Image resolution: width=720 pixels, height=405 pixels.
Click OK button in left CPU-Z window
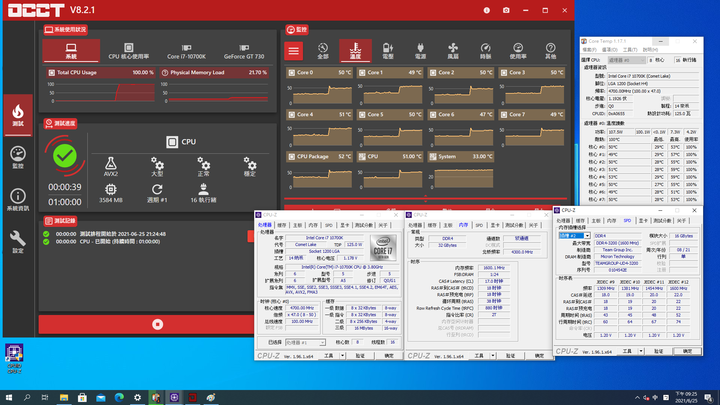pyautogui.click(x=388, y=356)
